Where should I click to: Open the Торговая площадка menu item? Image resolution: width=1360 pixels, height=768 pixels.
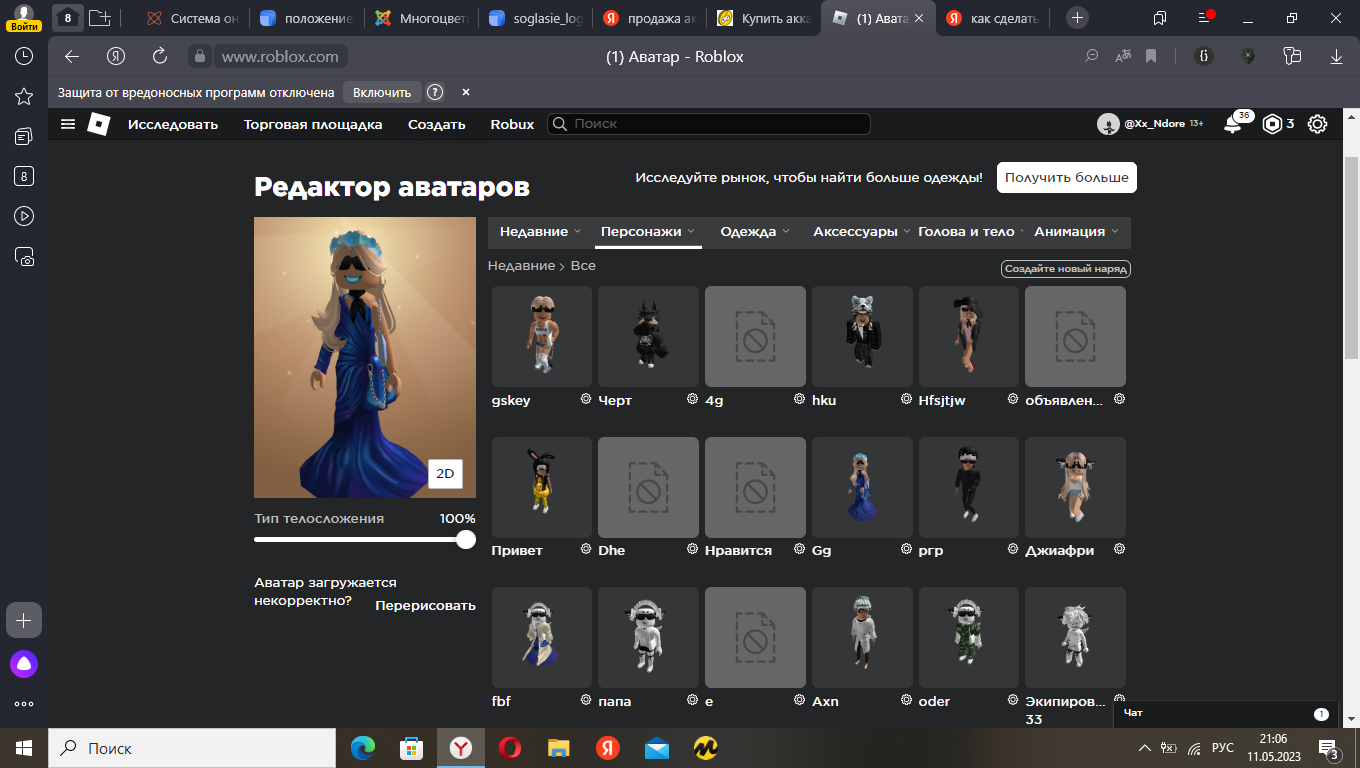tap(313, 125)
